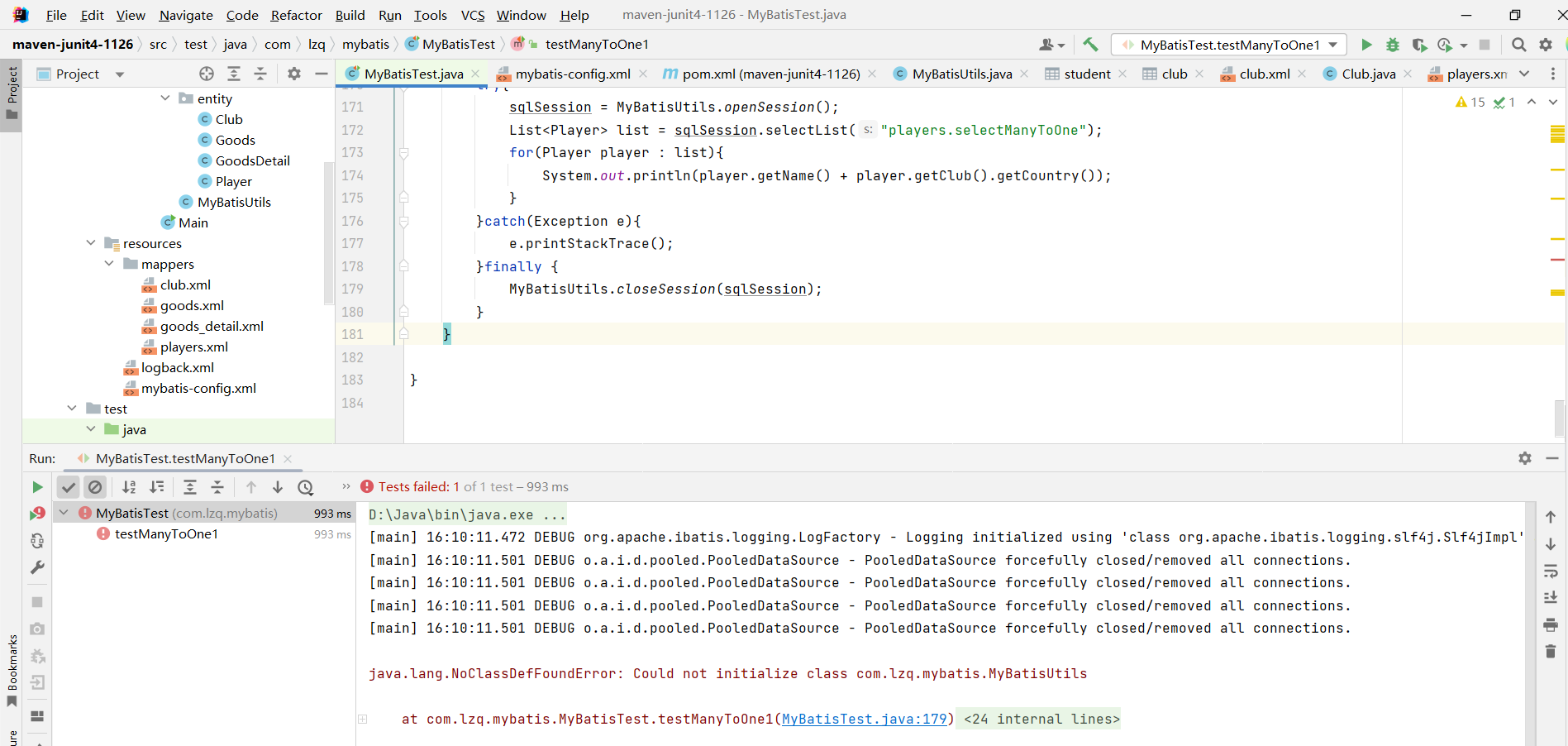Image resolution: width=1568 pixels, height=746 pixels.
Task: Toggle soft-wrap in the console output
Action: [x=1551, y=571]
